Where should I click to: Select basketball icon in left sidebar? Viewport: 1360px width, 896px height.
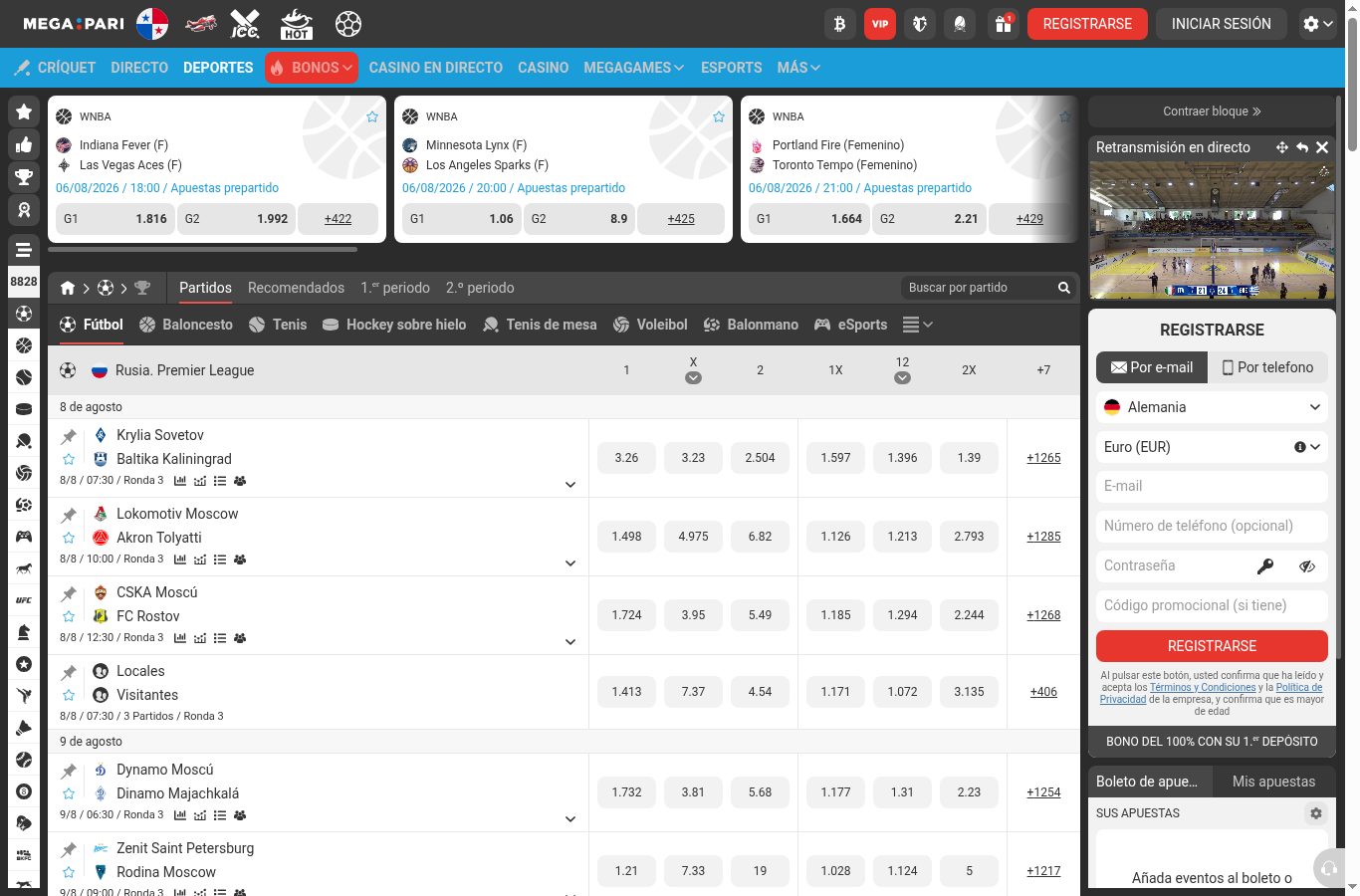24,345
